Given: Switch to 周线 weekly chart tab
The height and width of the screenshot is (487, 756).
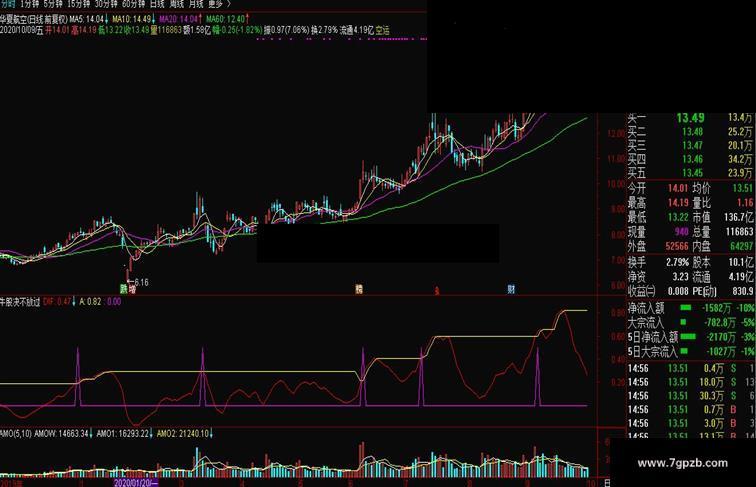Looking at the screenshot, I should point(176,4).
